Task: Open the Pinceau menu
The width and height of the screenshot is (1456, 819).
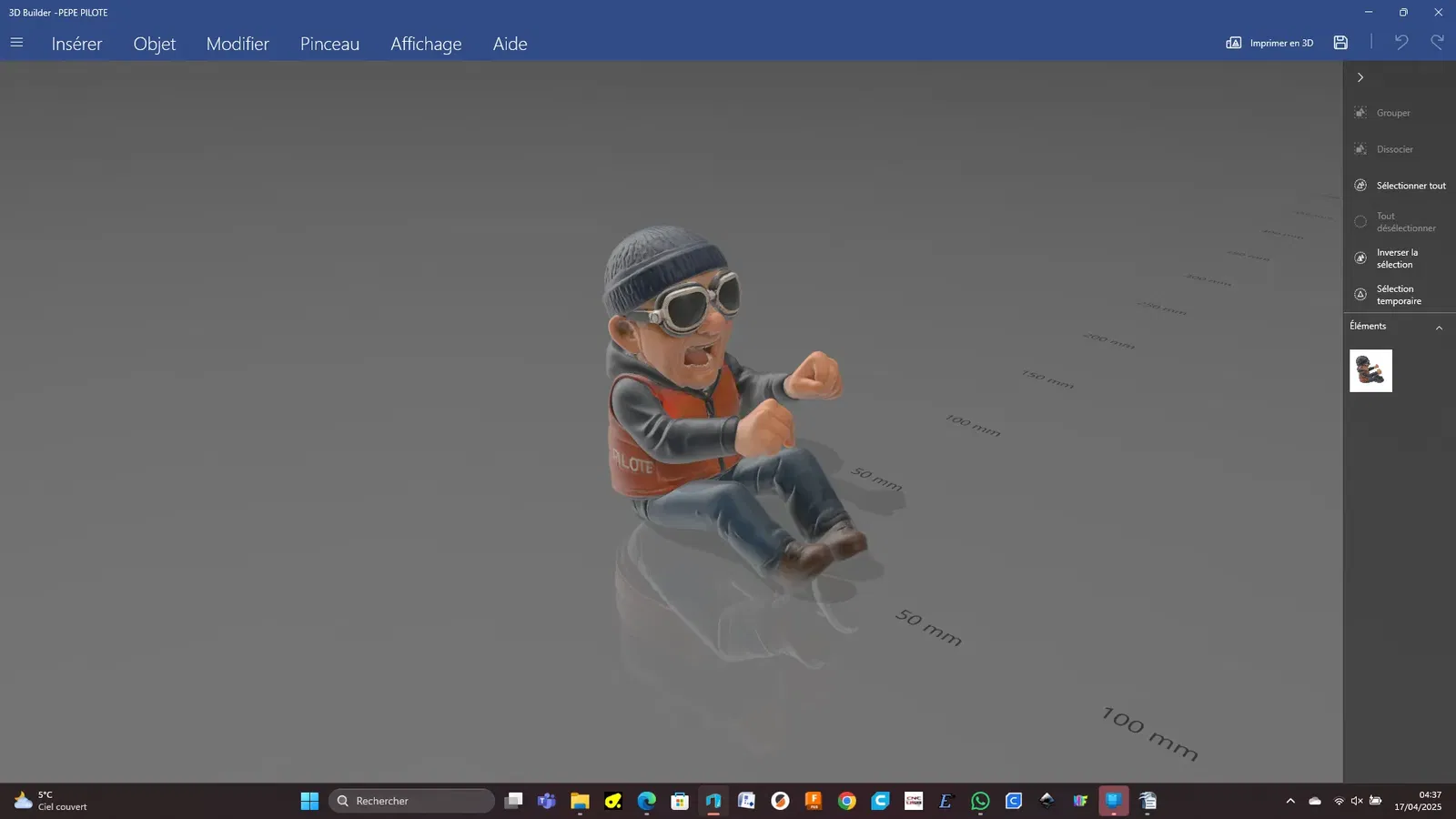Action: pyautogui.click(x=329, y=44)
